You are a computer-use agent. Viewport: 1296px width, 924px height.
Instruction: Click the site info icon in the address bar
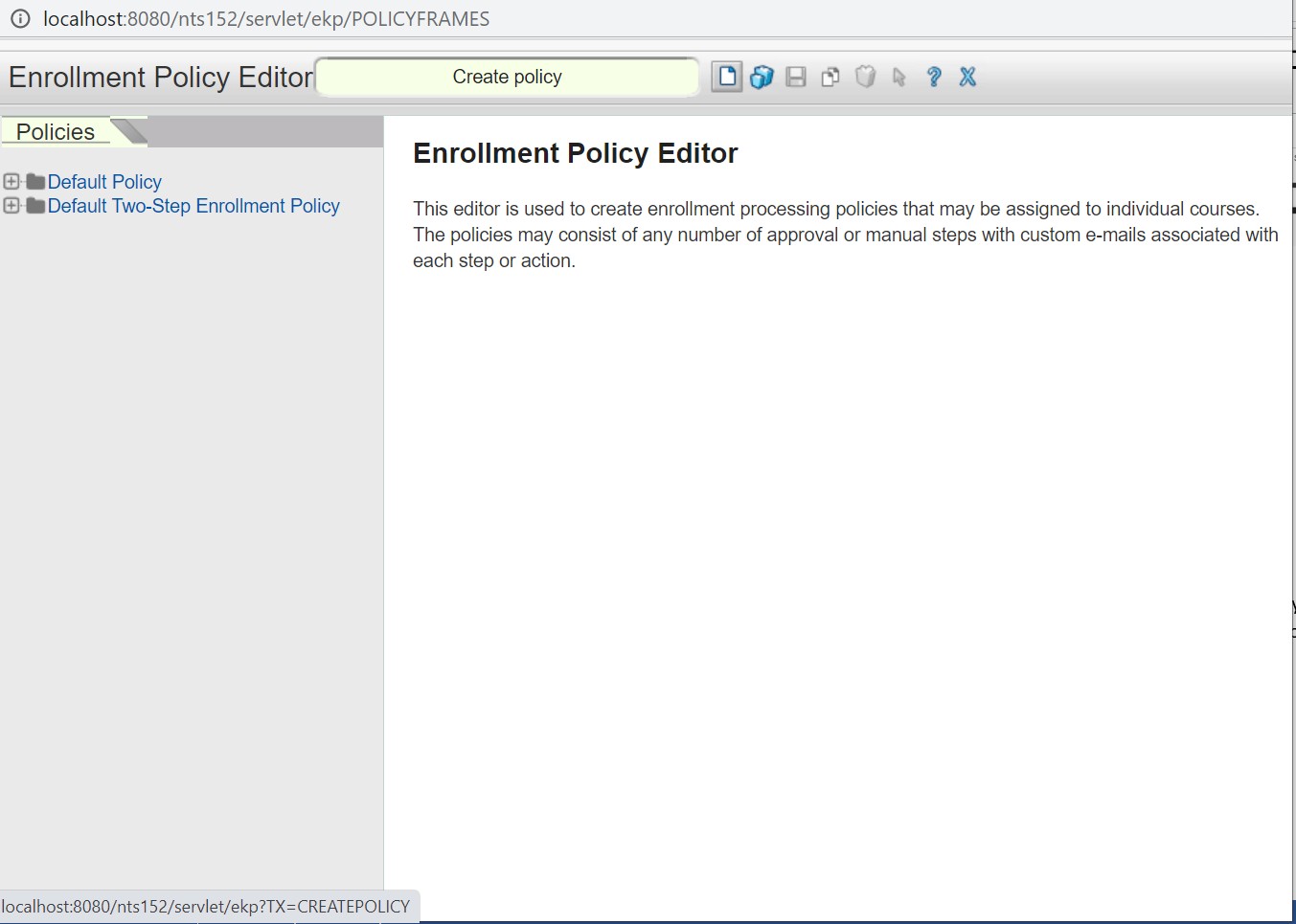pyautogui.click(x=20, y=18)
